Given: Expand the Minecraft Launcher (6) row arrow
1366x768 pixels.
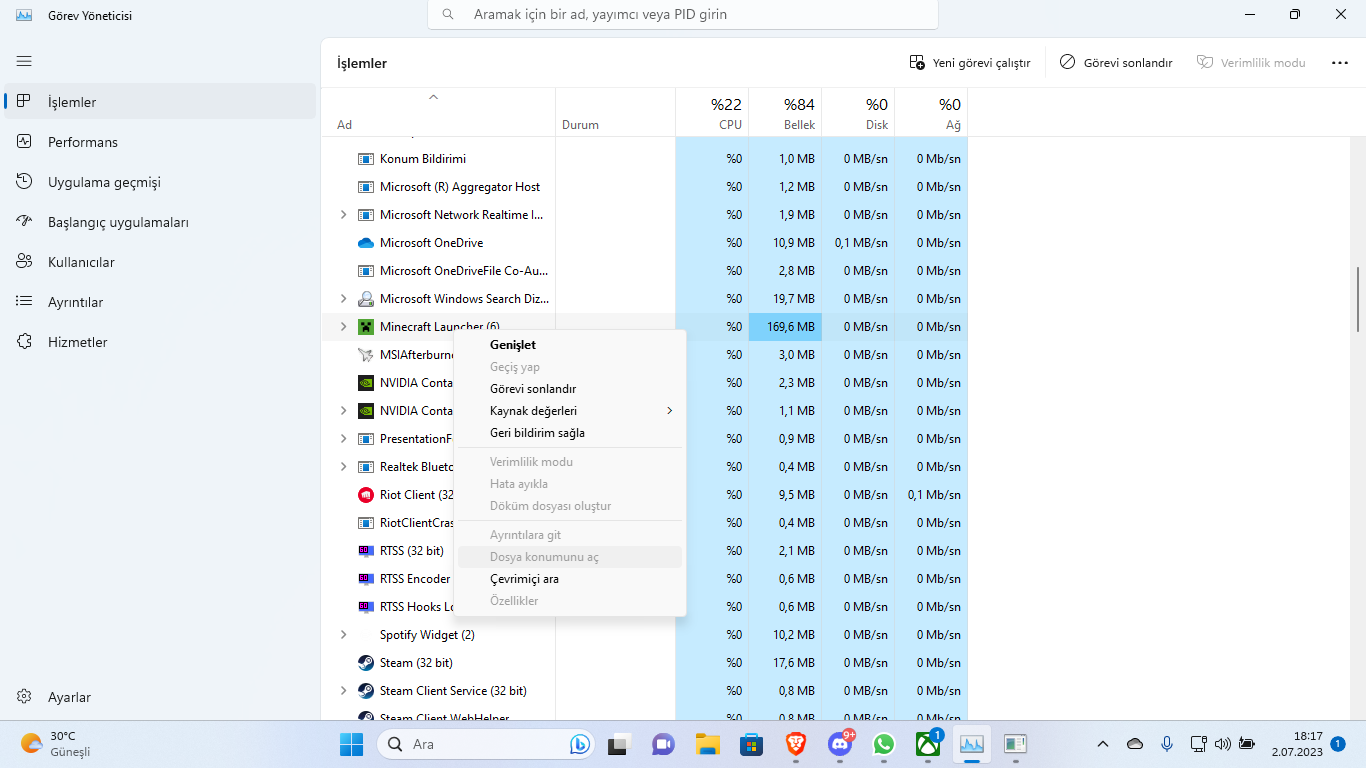Looking at the screenshot, I should click(343, 327).
